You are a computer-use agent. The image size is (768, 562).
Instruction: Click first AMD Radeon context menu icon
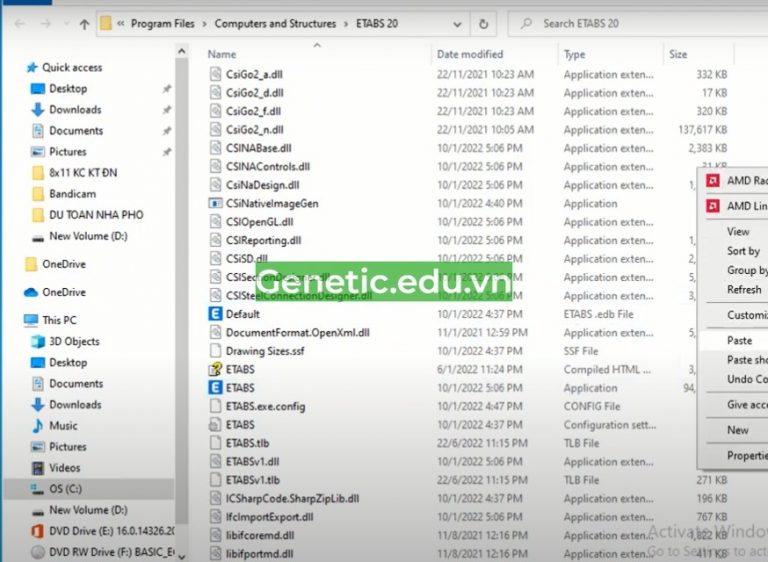tap(713, 181)
